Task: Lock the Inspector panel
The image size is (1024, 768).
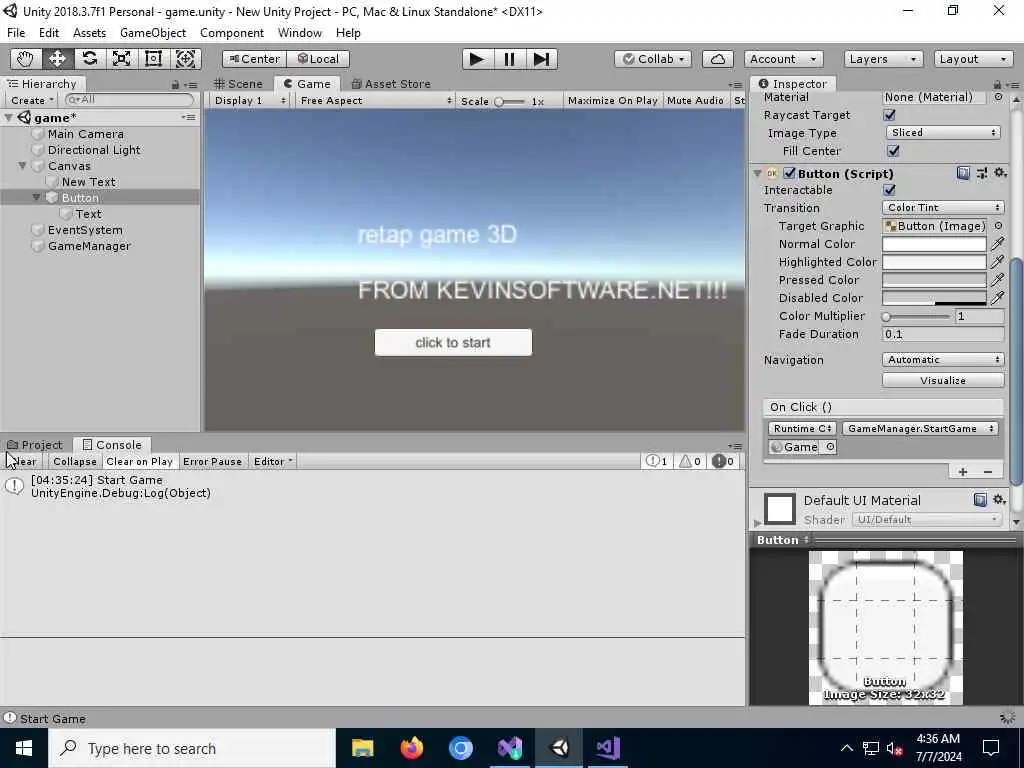Action: pyautogui.click(x=997, y=84)
